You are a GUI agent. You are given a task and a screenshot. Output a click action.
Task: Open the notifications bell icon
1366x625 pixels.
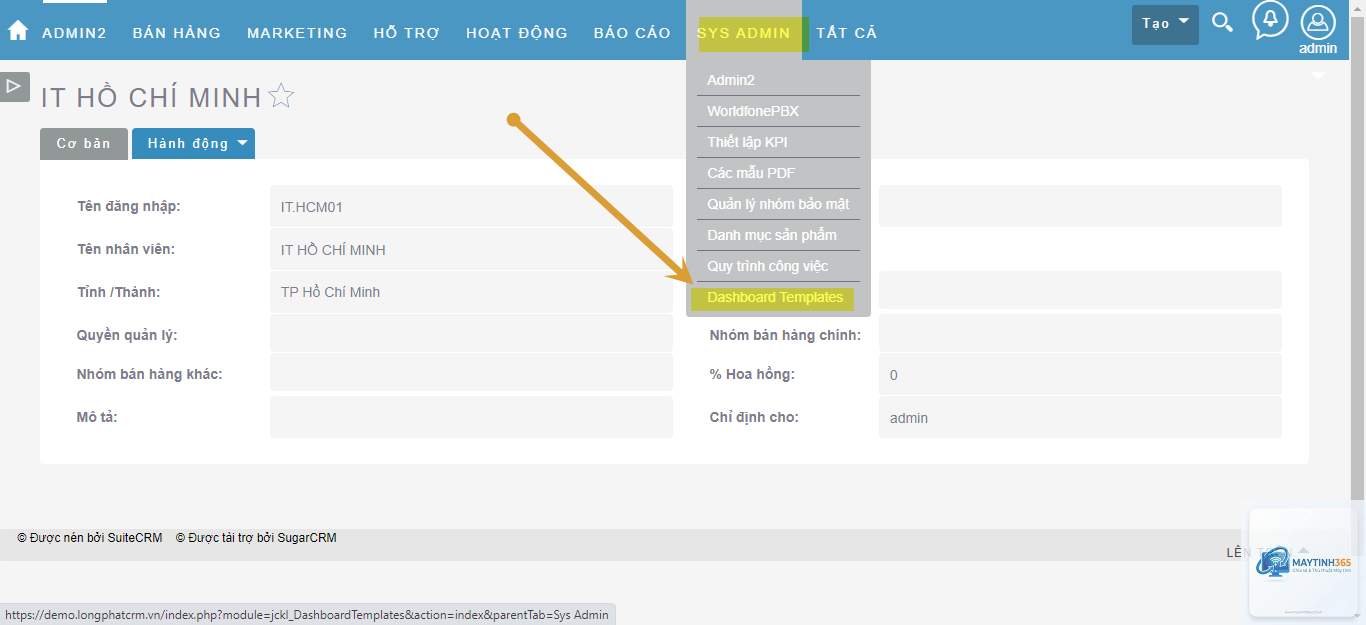coord(1270,21)
